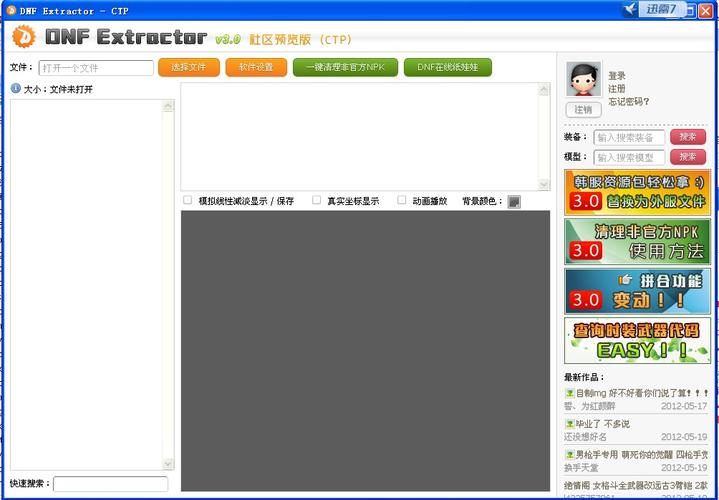Click image icon before 男枪手专用 post
Screen dimensions: 719x500
point(570,455)
